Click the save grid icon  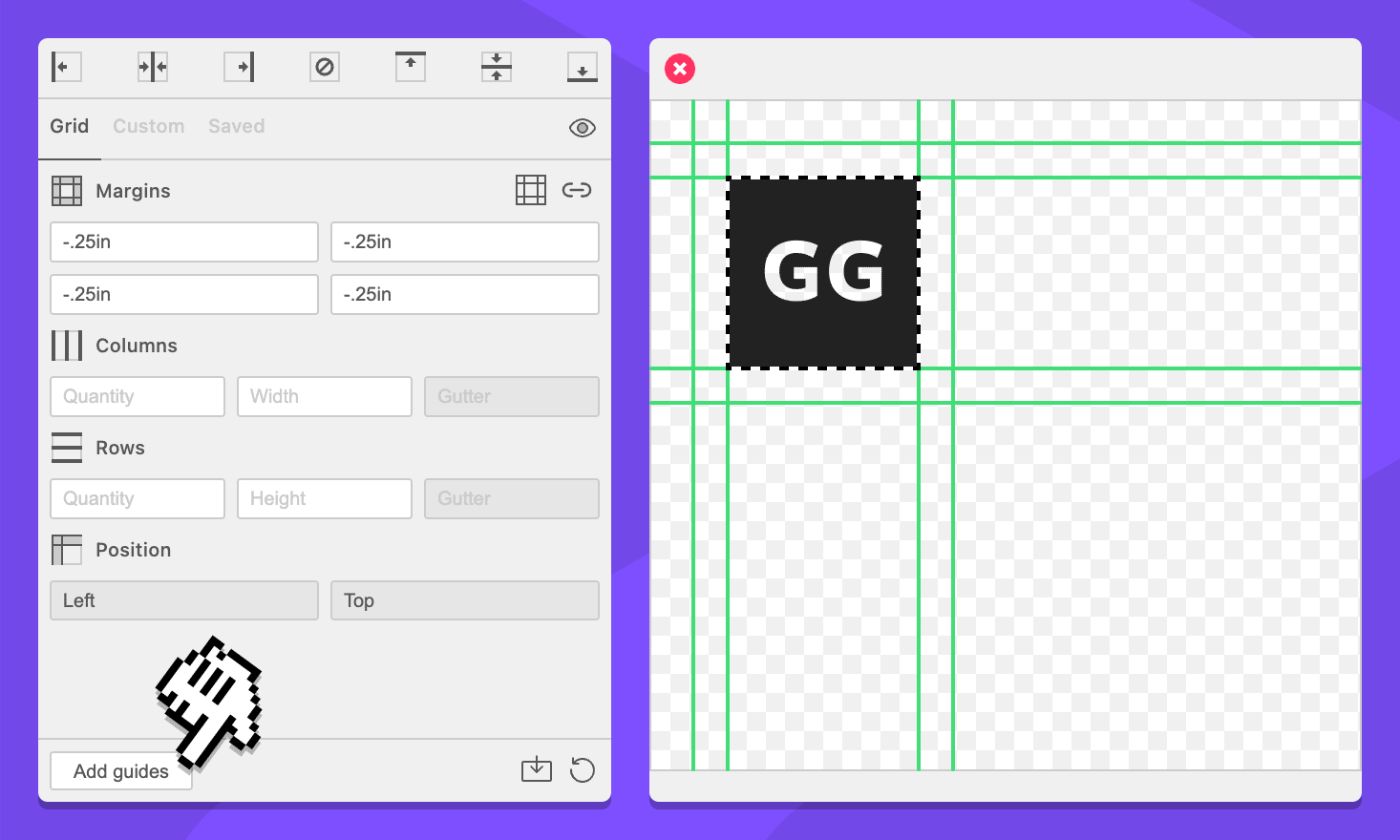537,769
